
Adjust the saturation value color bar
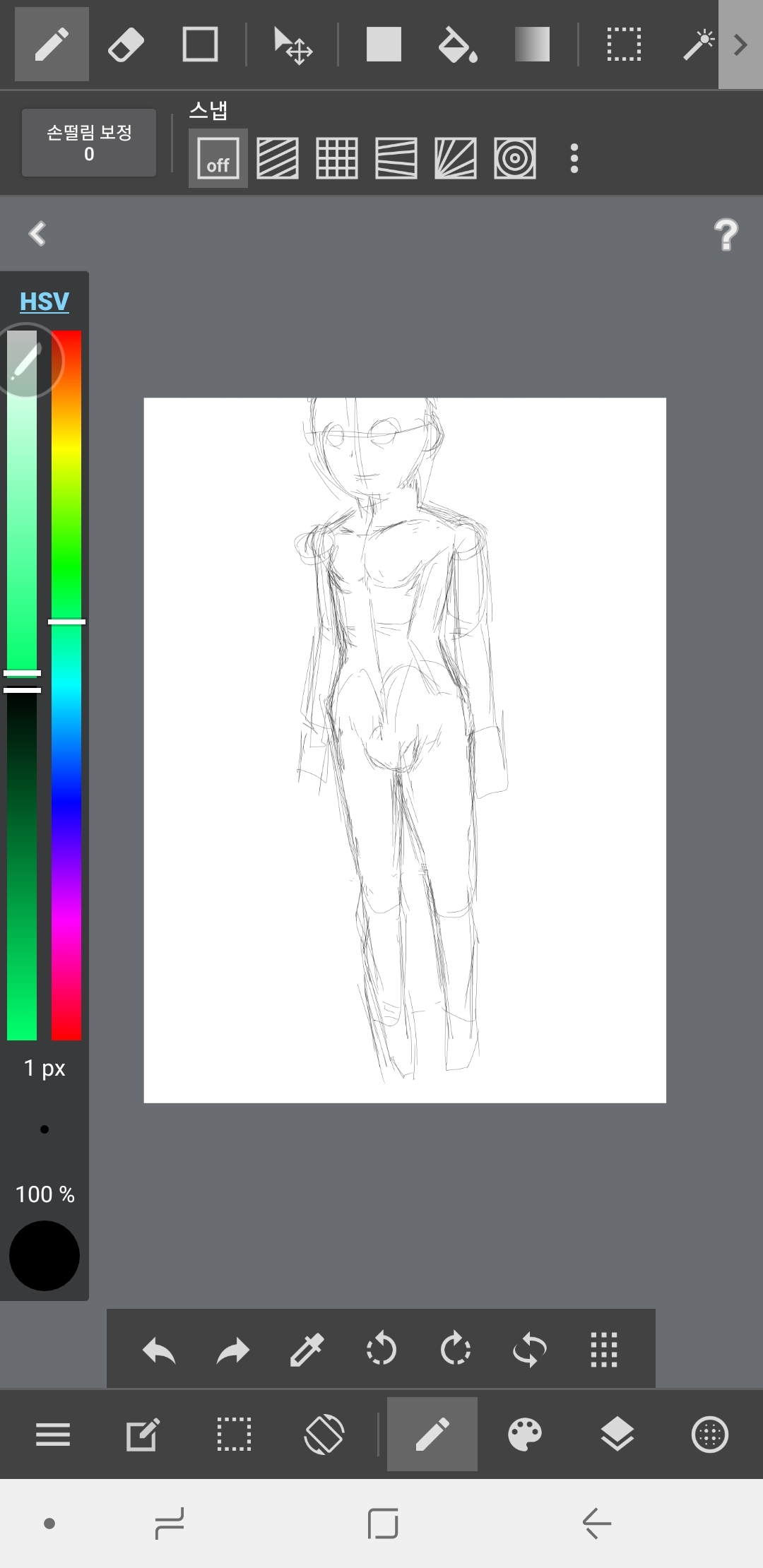pos(22,685)
